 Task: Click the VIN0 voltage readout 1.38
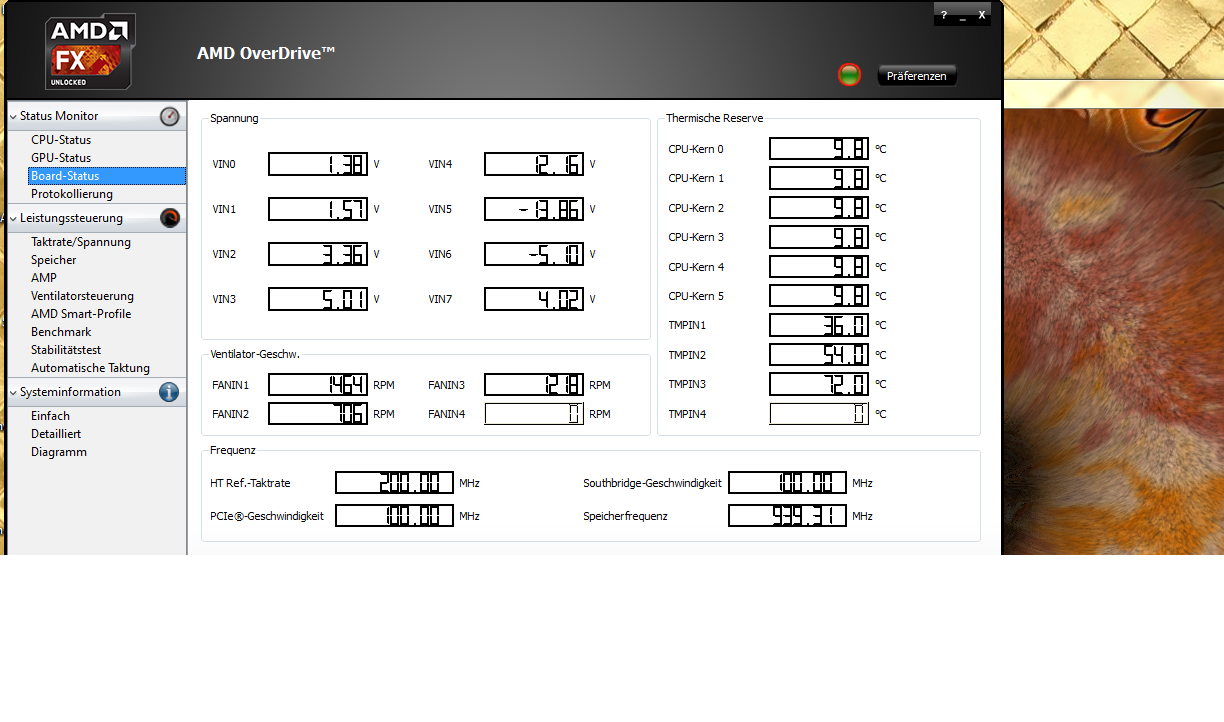[318, 164]
